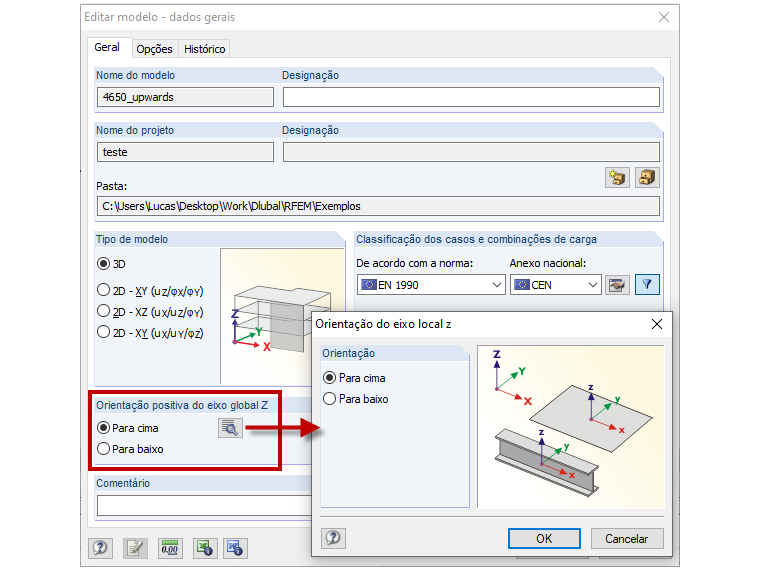Viewport: 760px width, 570px height.
Task: Choose Para cima for global Z axis
Action: pos(128,428)
